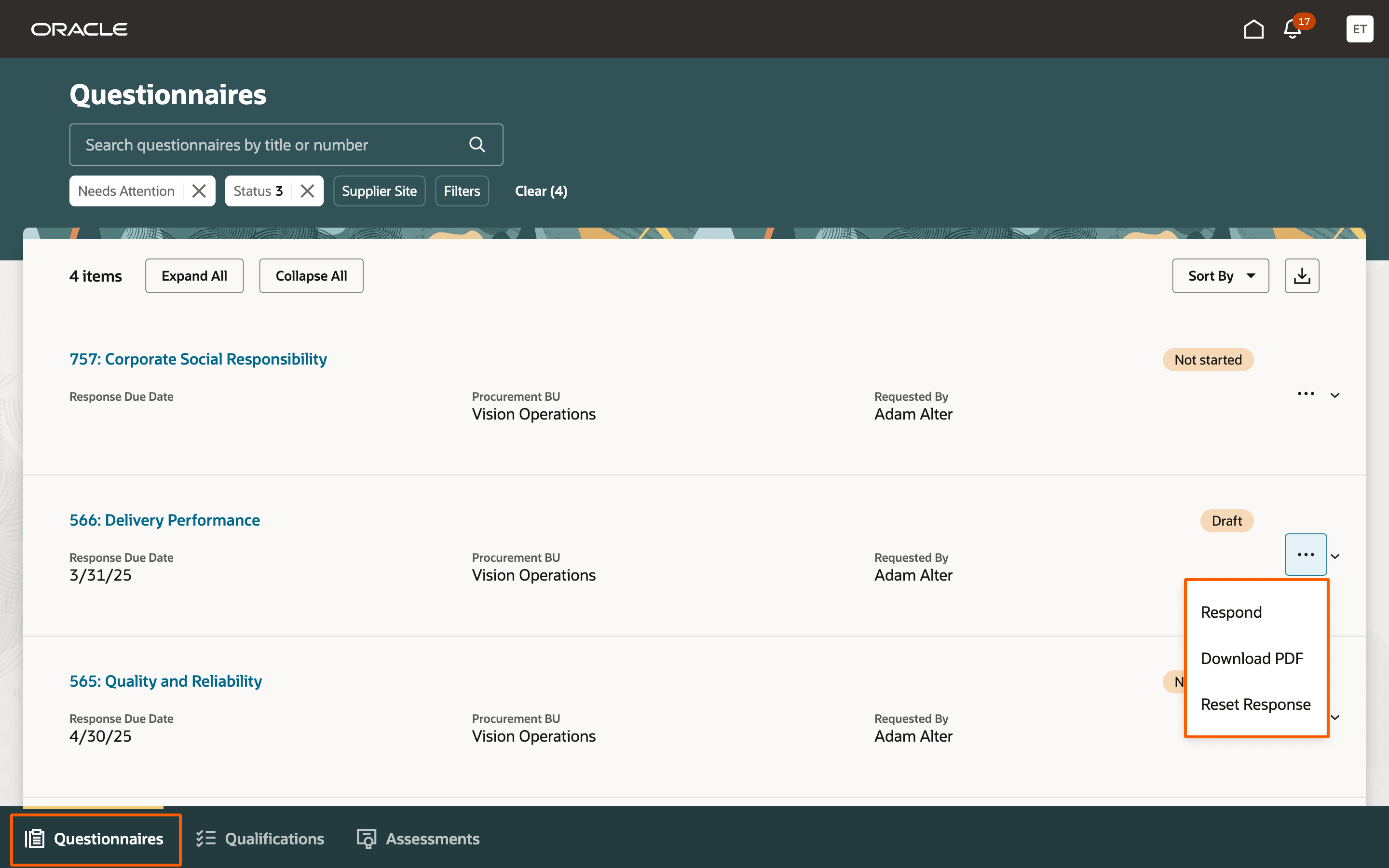
Task: Expand the Quality and Reliability row
Action: click(1335, 718)
